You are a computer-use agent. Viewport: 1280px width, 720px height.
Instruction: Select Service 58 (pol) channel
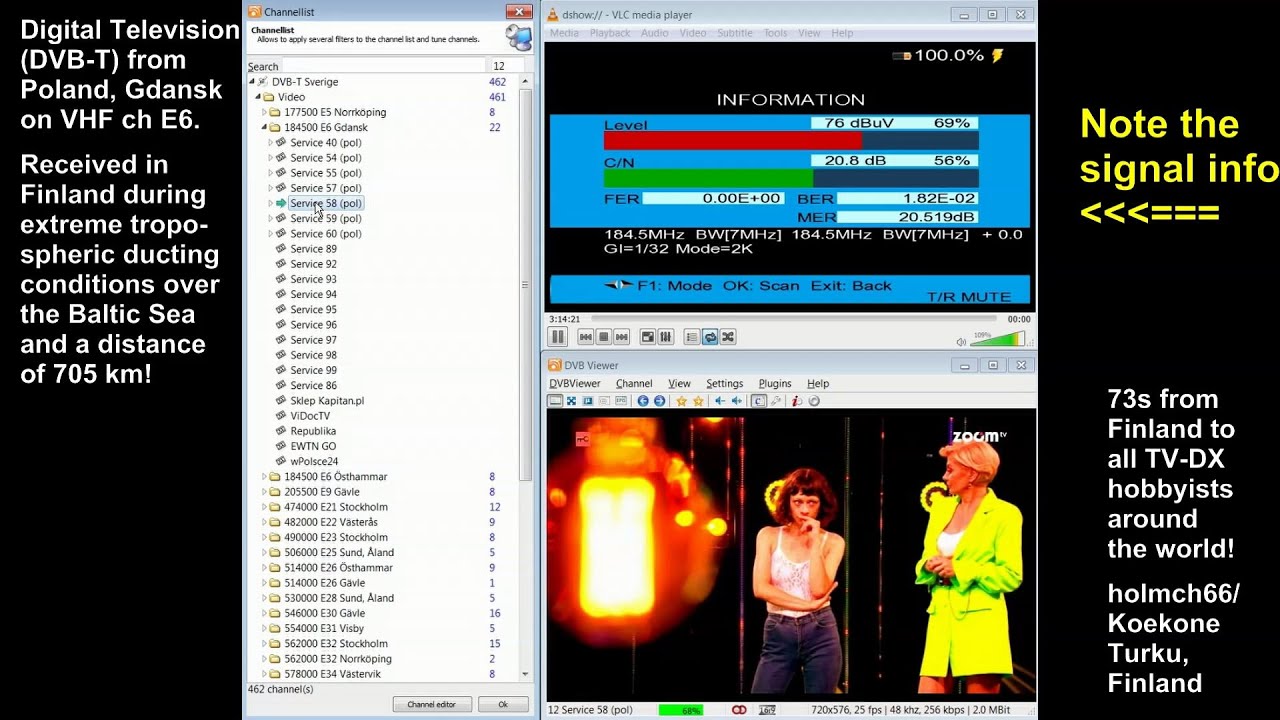point(326,203)
